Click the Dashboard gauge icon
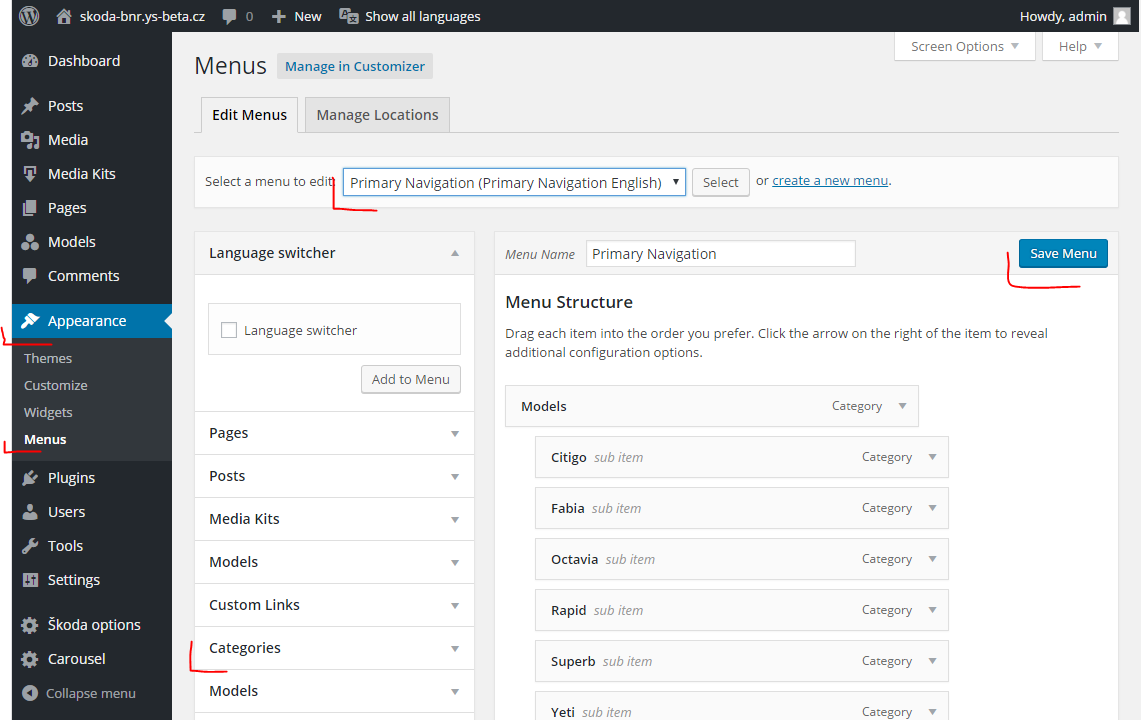Viewport: 1141px width, 720px height. click(x=30, y=61)
